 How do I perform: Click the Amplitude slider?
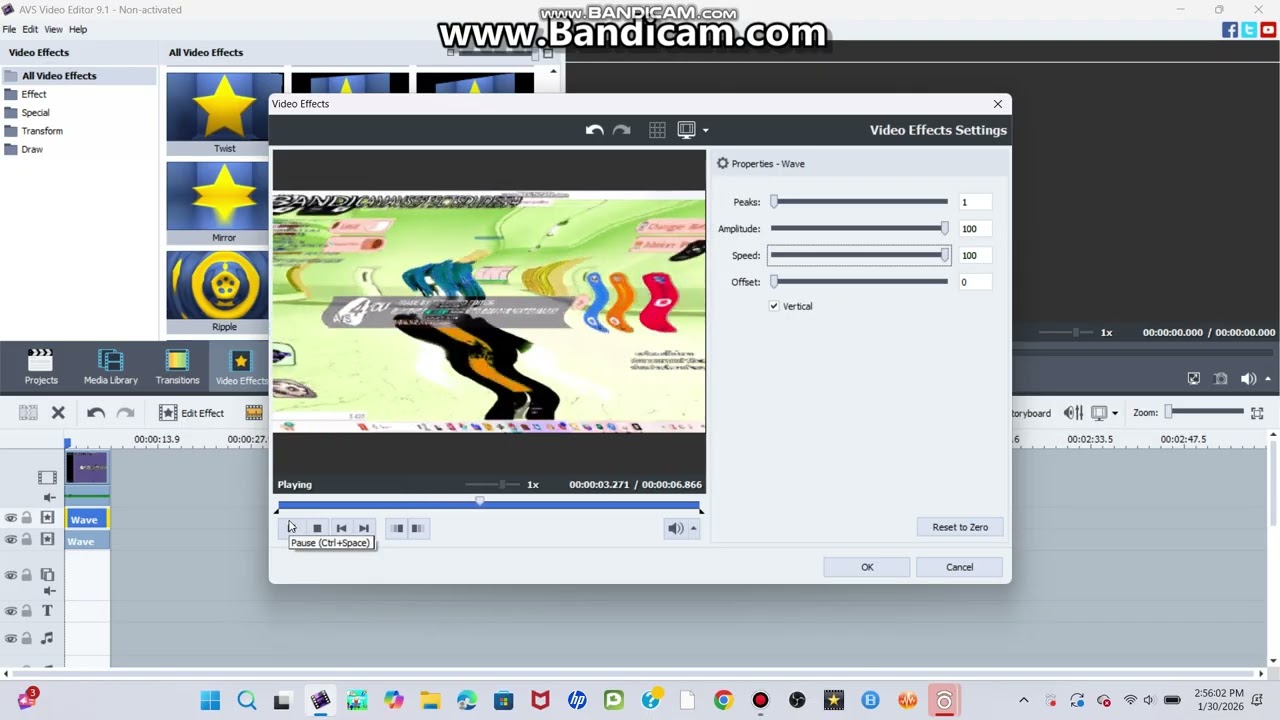pyautogui.click(x=859, y=229)
